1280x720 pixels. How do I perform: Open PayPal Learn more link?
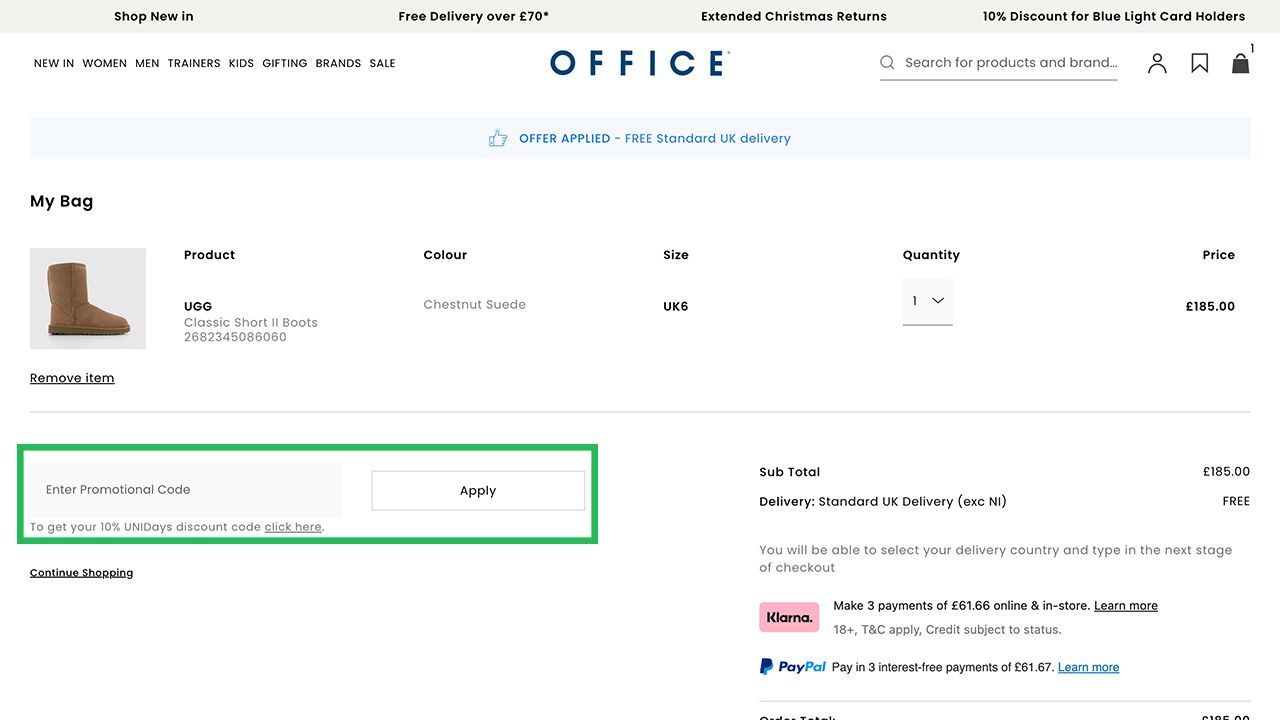coord(1088,667)
